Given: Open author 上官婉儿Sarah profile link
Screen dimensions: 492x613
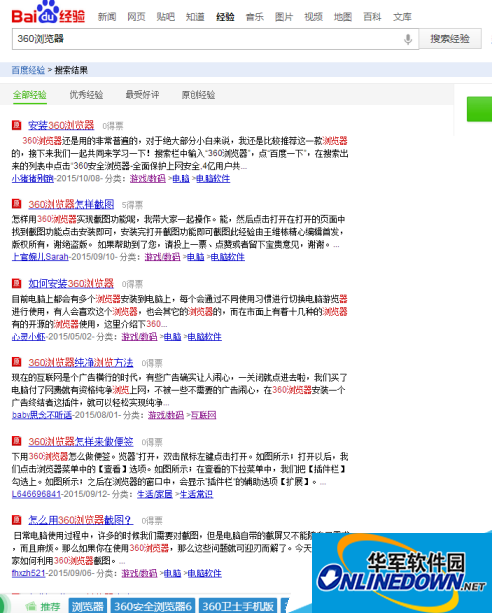Looking at the screenshot, I should tap(40, 257).
